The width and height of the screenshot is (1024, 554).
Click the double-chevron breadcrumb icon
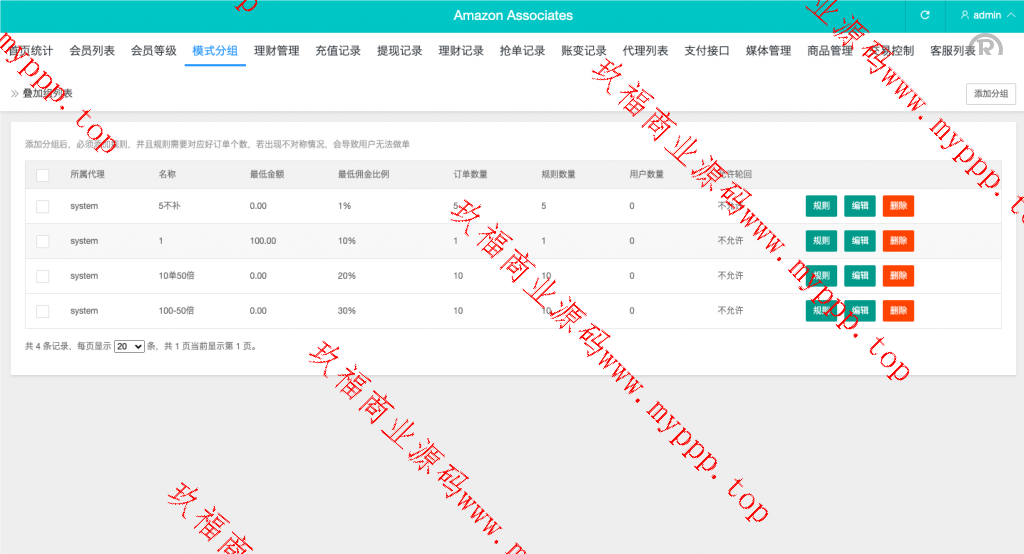[15, 93]
